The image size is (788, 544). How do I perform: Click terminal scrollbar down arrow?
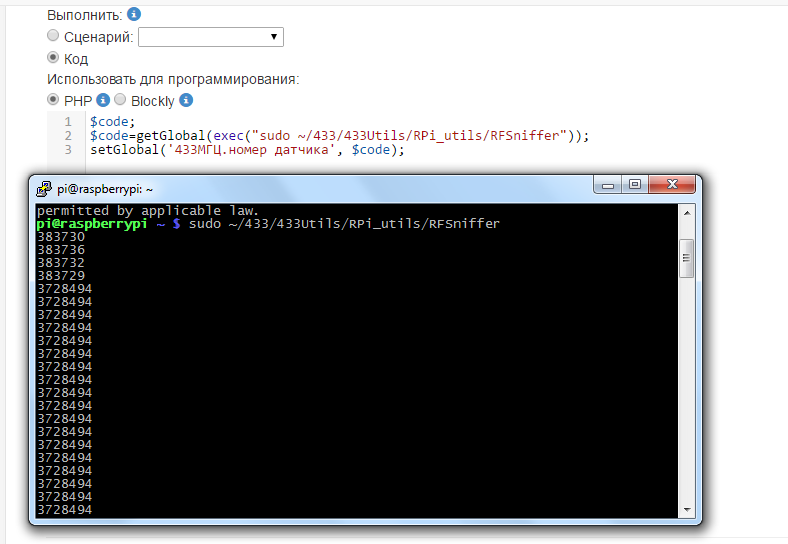pos(686,510)
